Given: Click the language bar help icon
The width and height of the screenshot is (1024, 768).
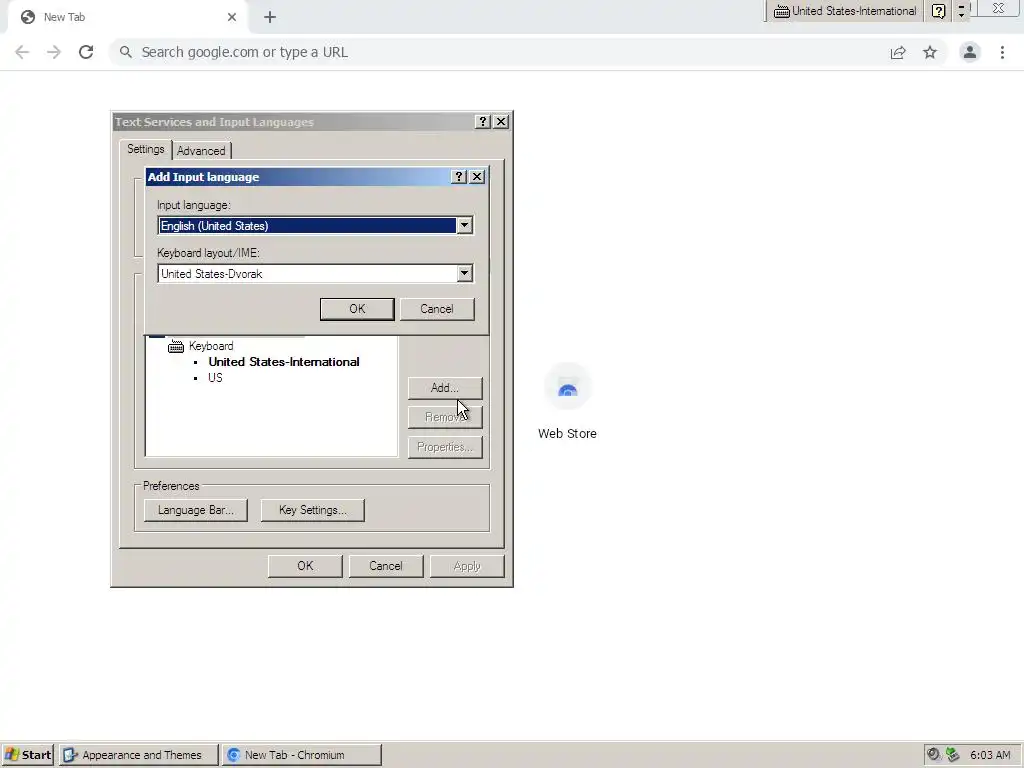Looking at the screenshot, I should coord(938,11).
